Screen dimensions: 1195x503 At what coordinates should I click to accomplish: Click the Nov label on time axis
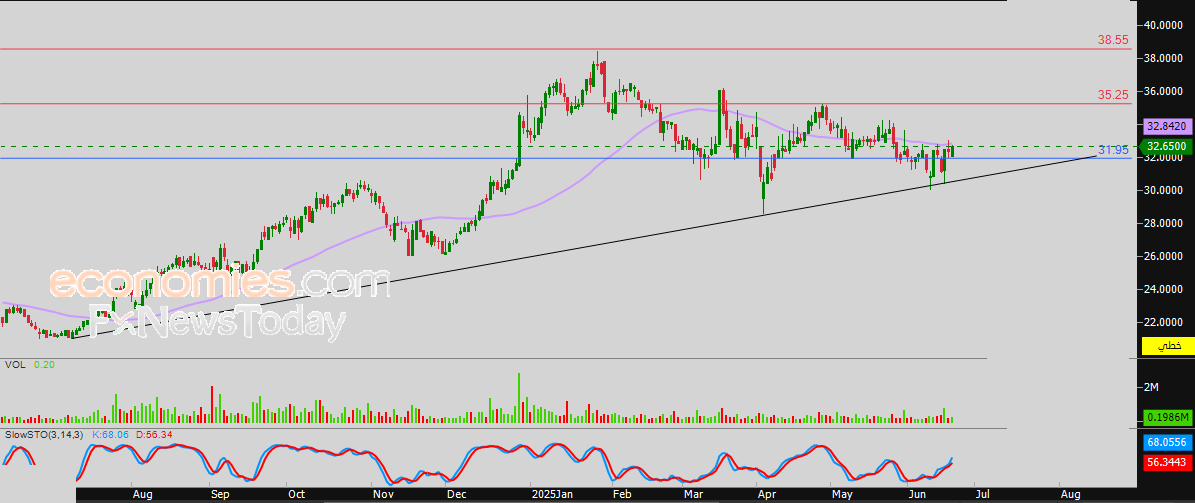pyautogui.click(x=383, y=495)
